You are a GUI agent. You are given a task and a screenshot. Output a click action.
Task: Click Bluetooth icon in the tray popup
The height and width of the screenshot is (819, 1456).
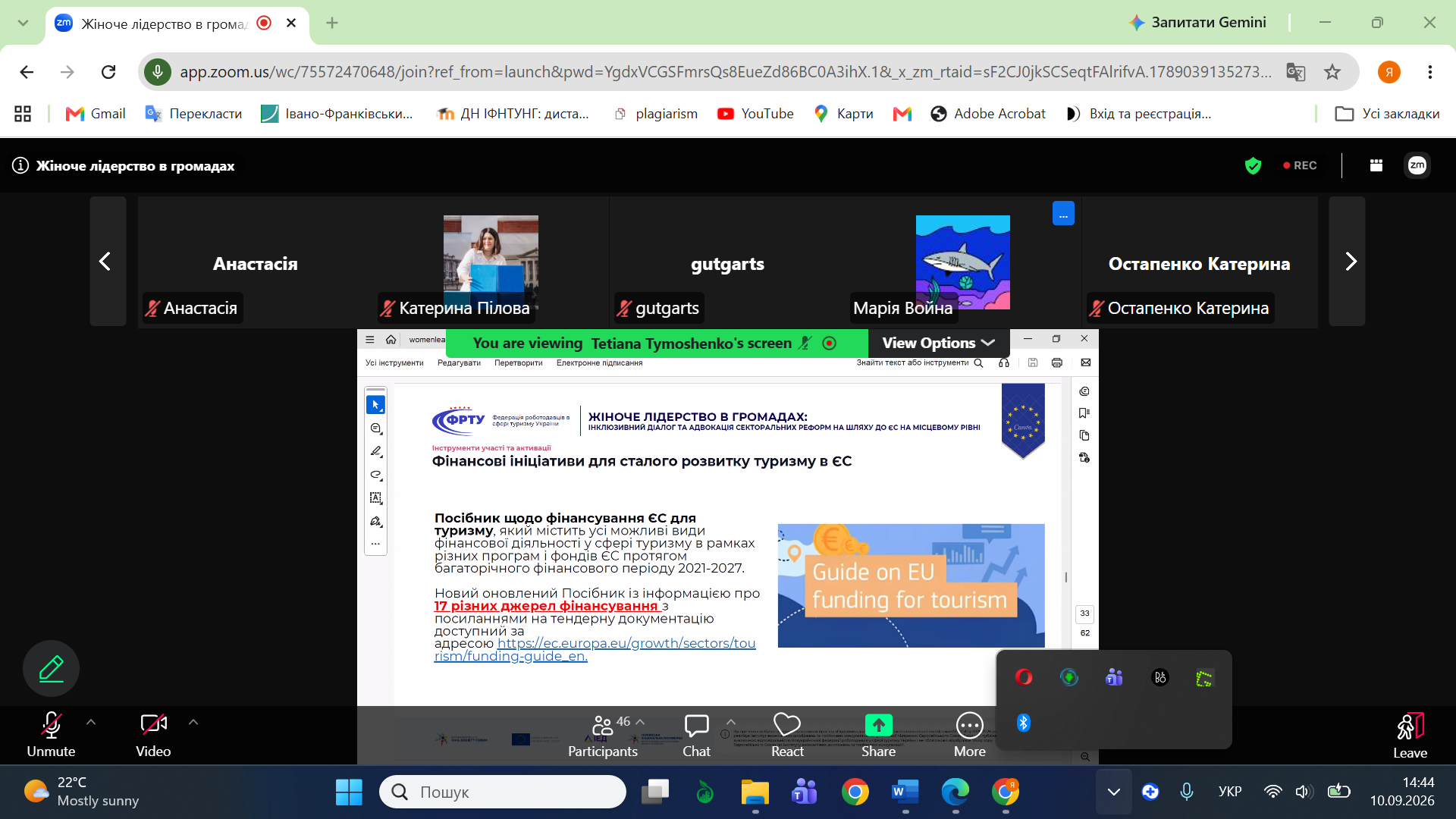pos(1023,723)
